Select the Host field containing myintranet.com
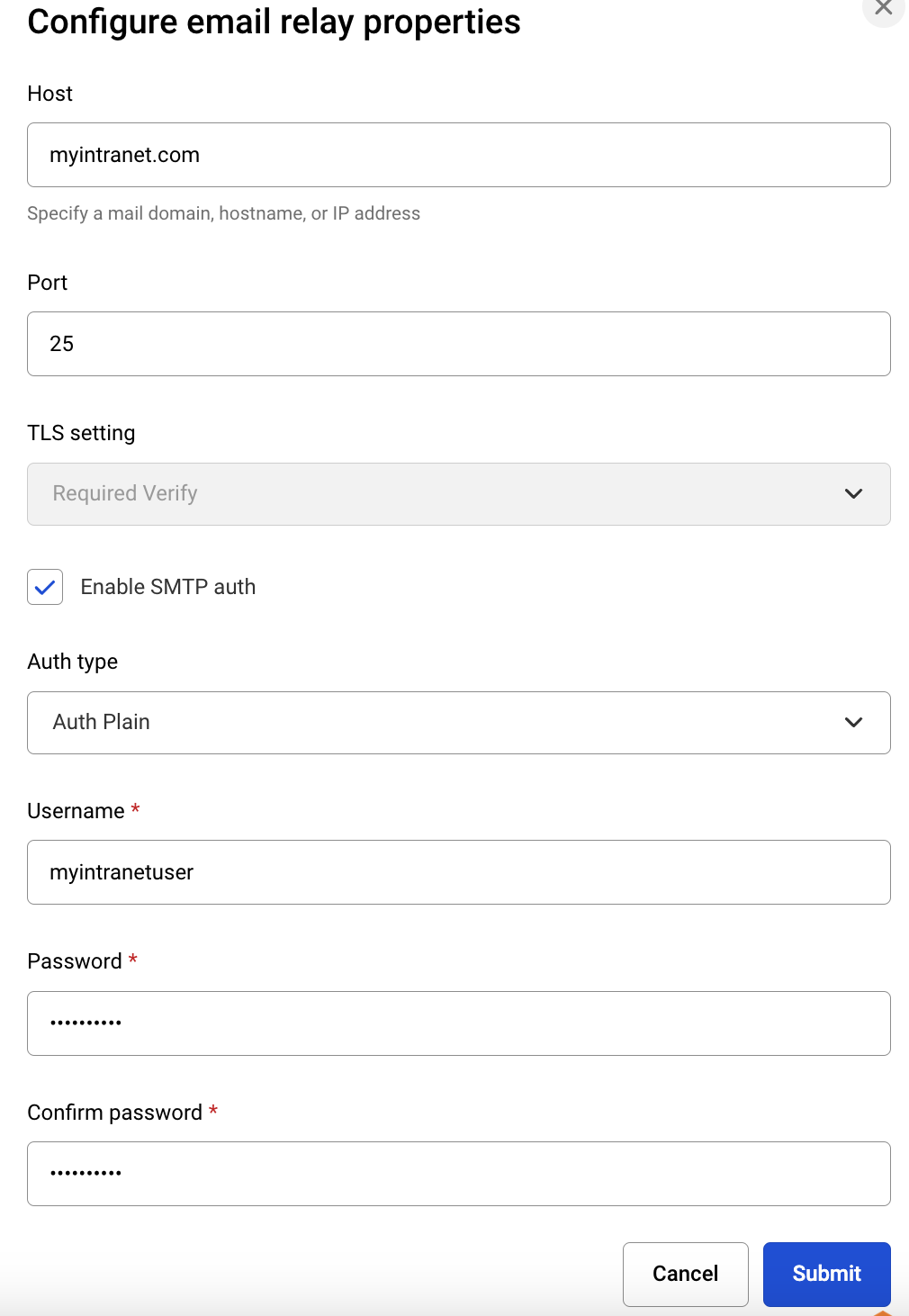Image resolution: width=909 pixels, height=1316 pixels. click(x=458, y=154)
